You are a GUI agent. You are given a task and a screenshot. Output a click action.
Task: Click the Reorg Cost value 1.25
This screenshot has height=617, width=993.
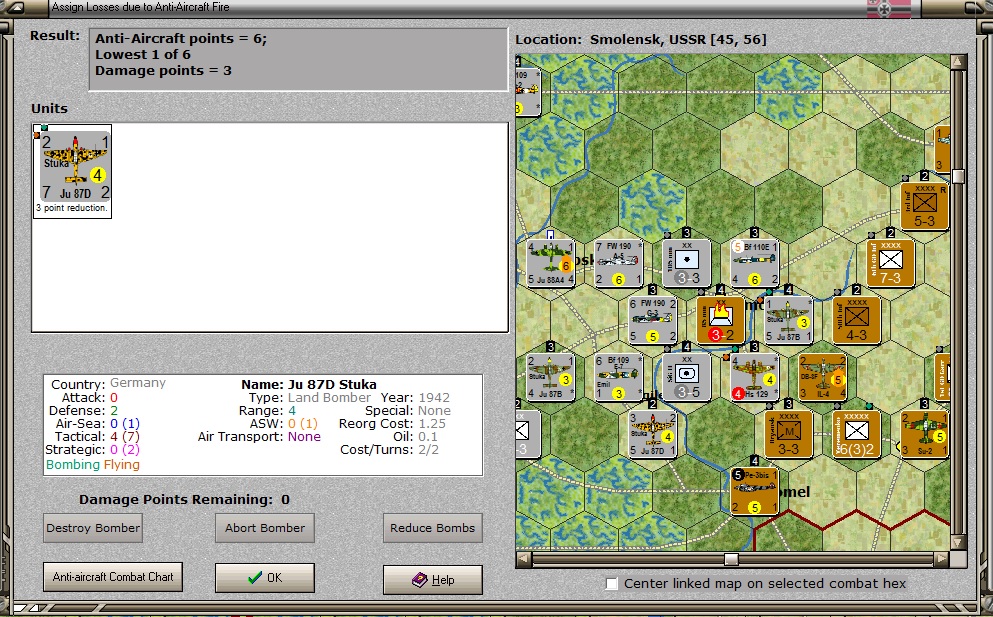pyautogui.click(x=432, y=424)
